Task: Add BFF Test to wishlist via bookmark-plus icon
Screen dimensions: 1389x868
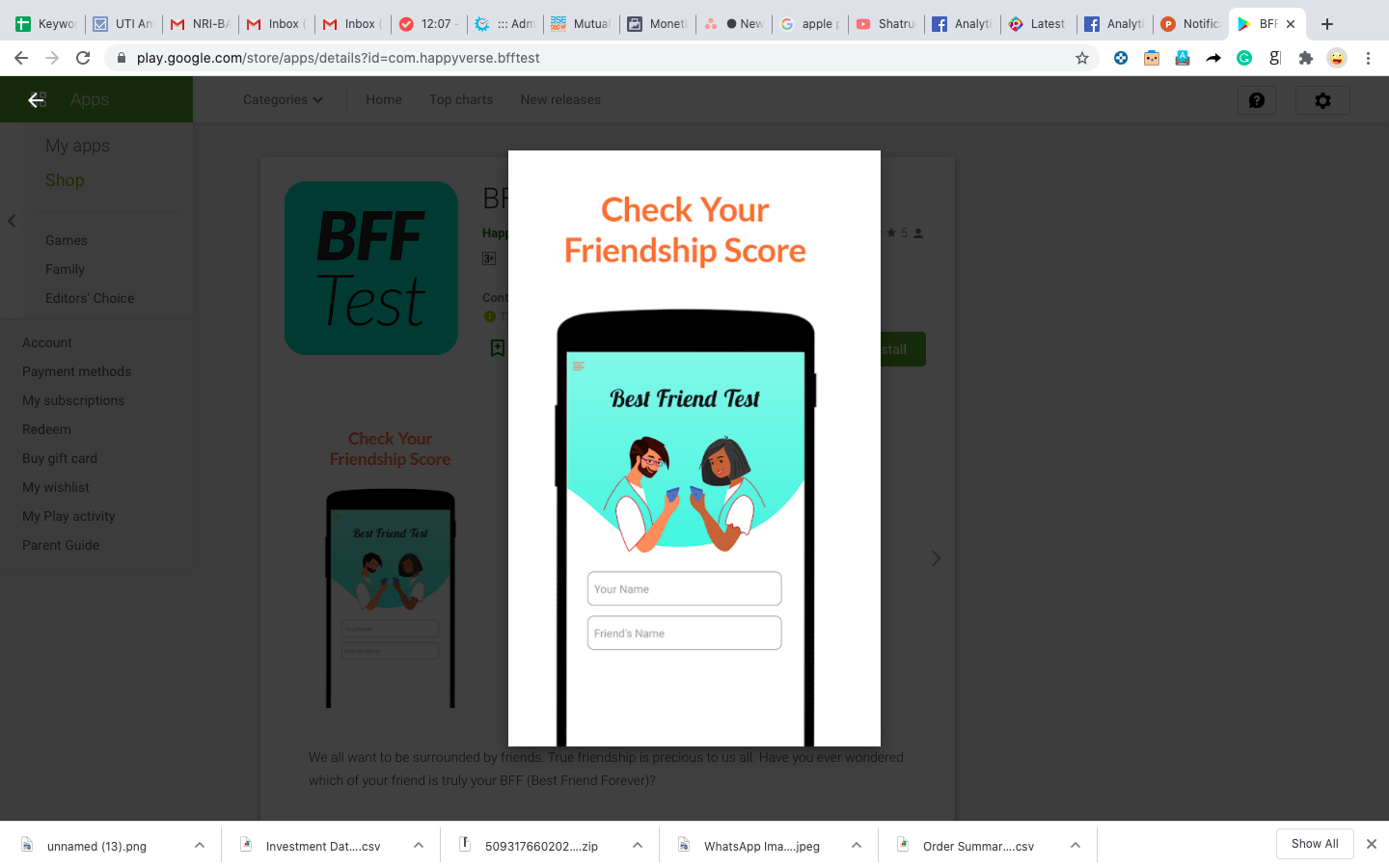Action: coord(496,347)
